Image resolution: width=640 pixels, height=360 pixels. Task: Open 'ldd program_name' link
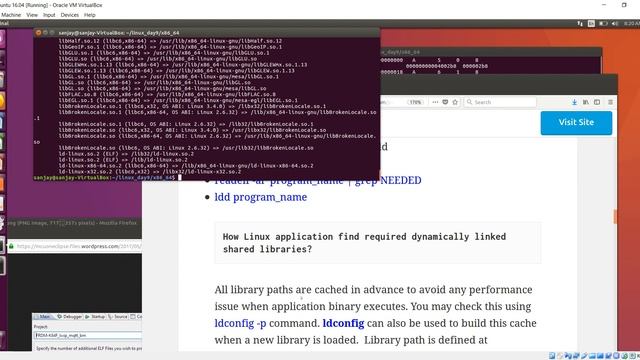(260, 197)
